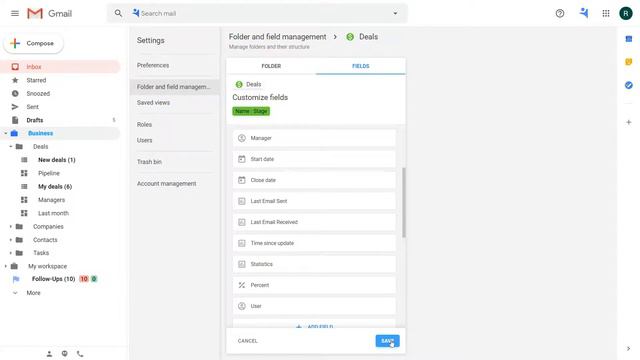
Task: Switch to the FOLDER tab
Action: tap(271, 66)
